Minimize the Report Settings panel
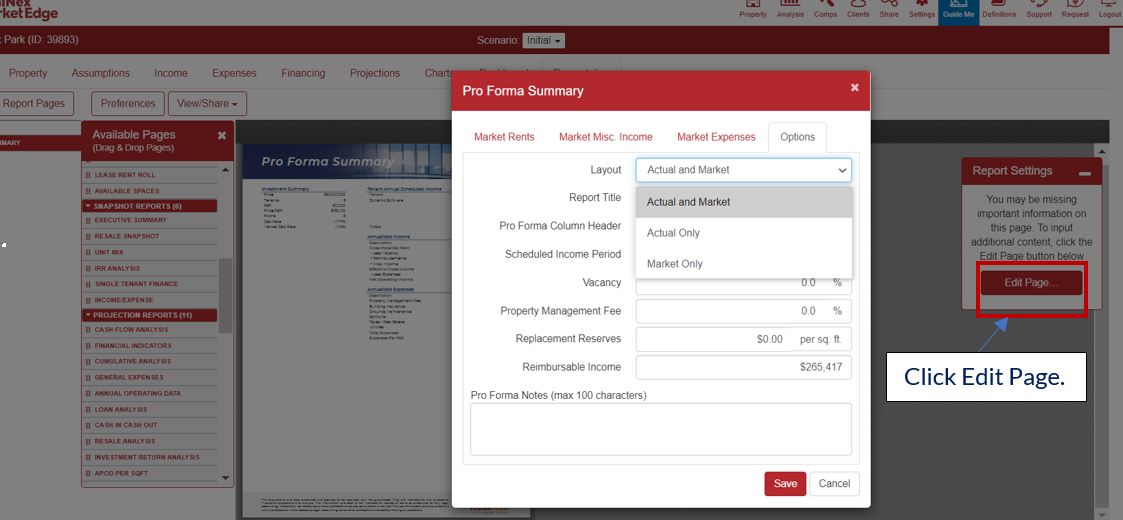 pos(1085,173)
